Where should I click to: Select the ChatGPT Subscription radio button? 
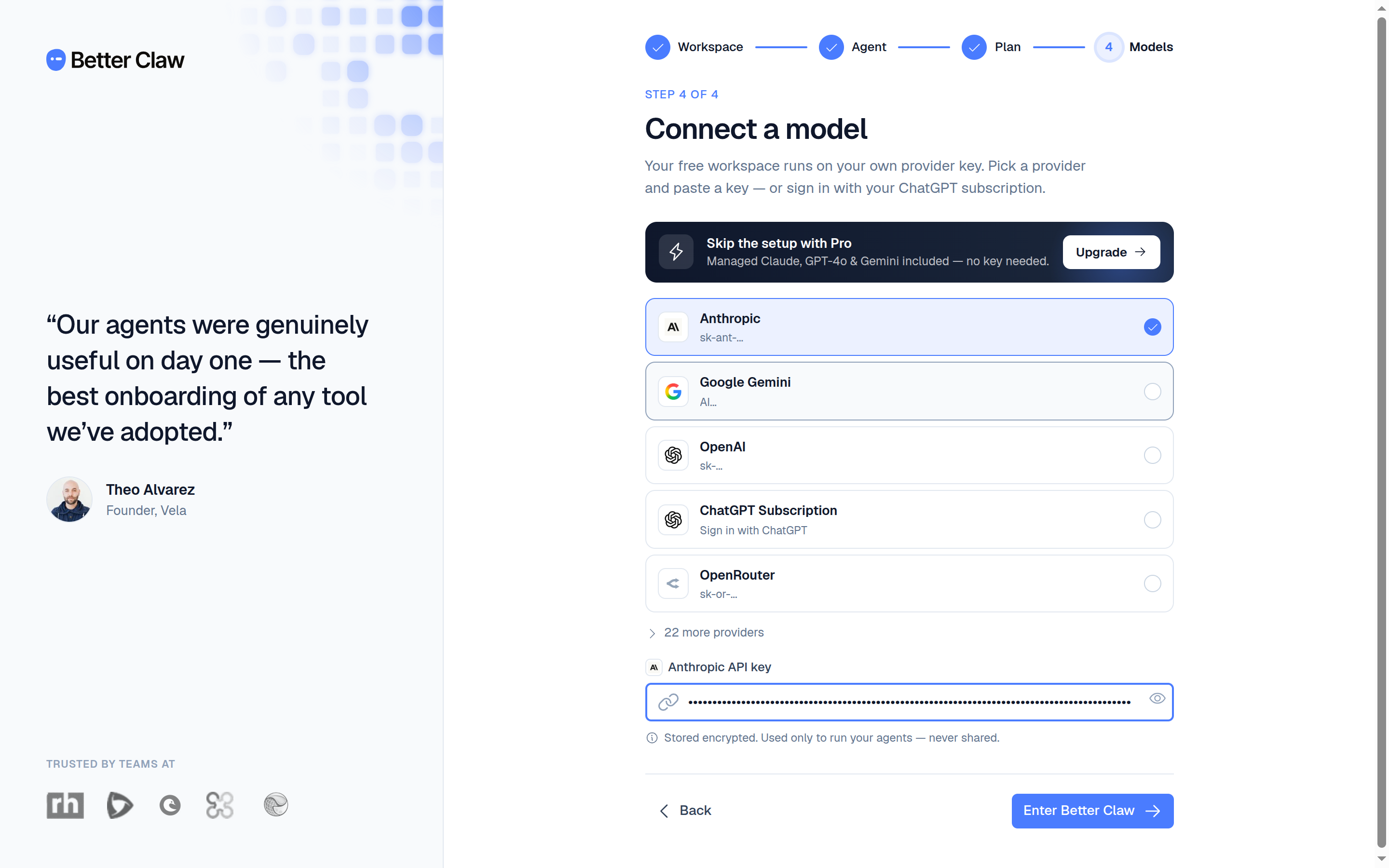pos(1152,519)
